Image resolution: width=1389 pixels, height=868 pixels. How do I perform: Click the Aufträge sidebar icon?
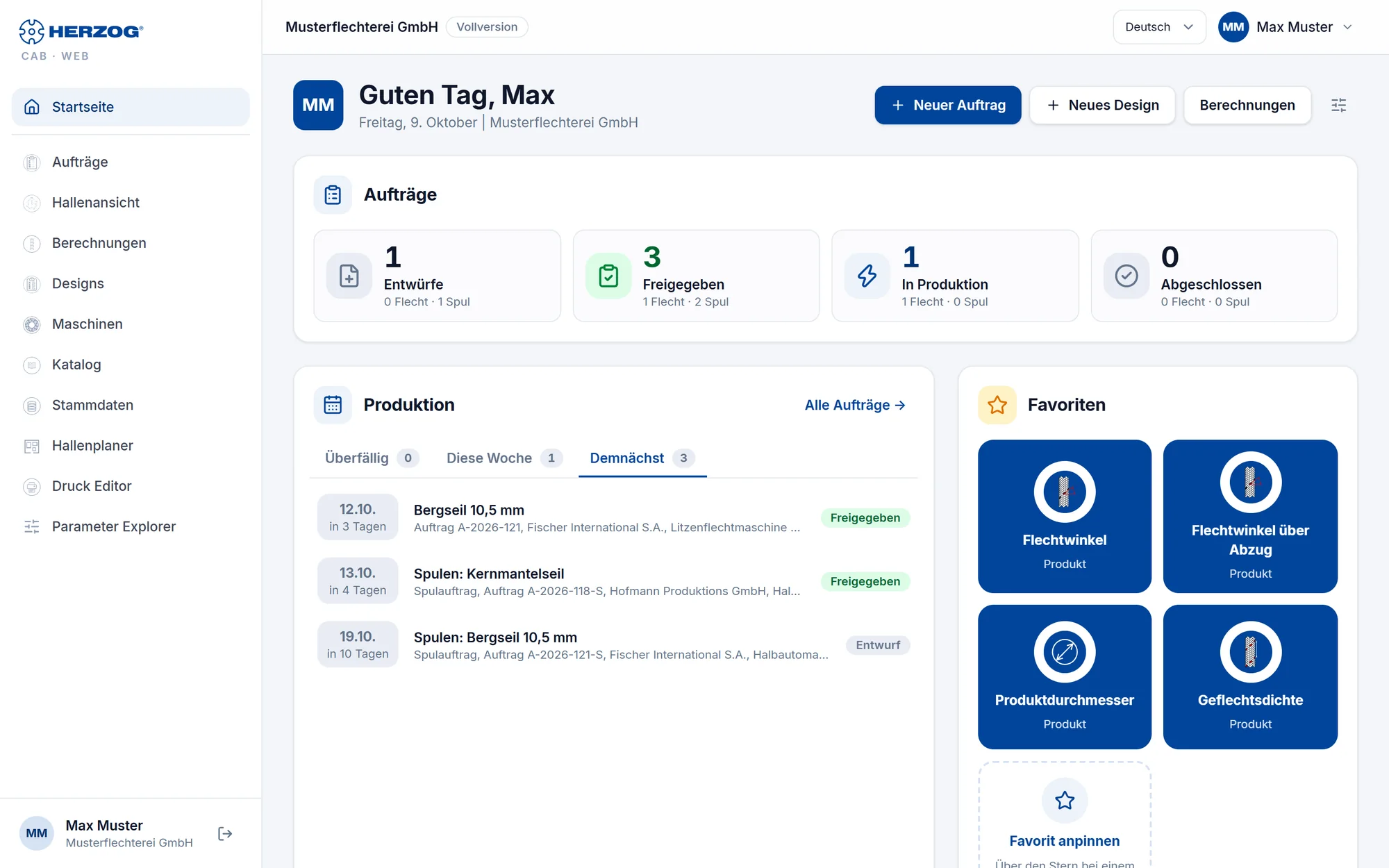tap(32, 162)
